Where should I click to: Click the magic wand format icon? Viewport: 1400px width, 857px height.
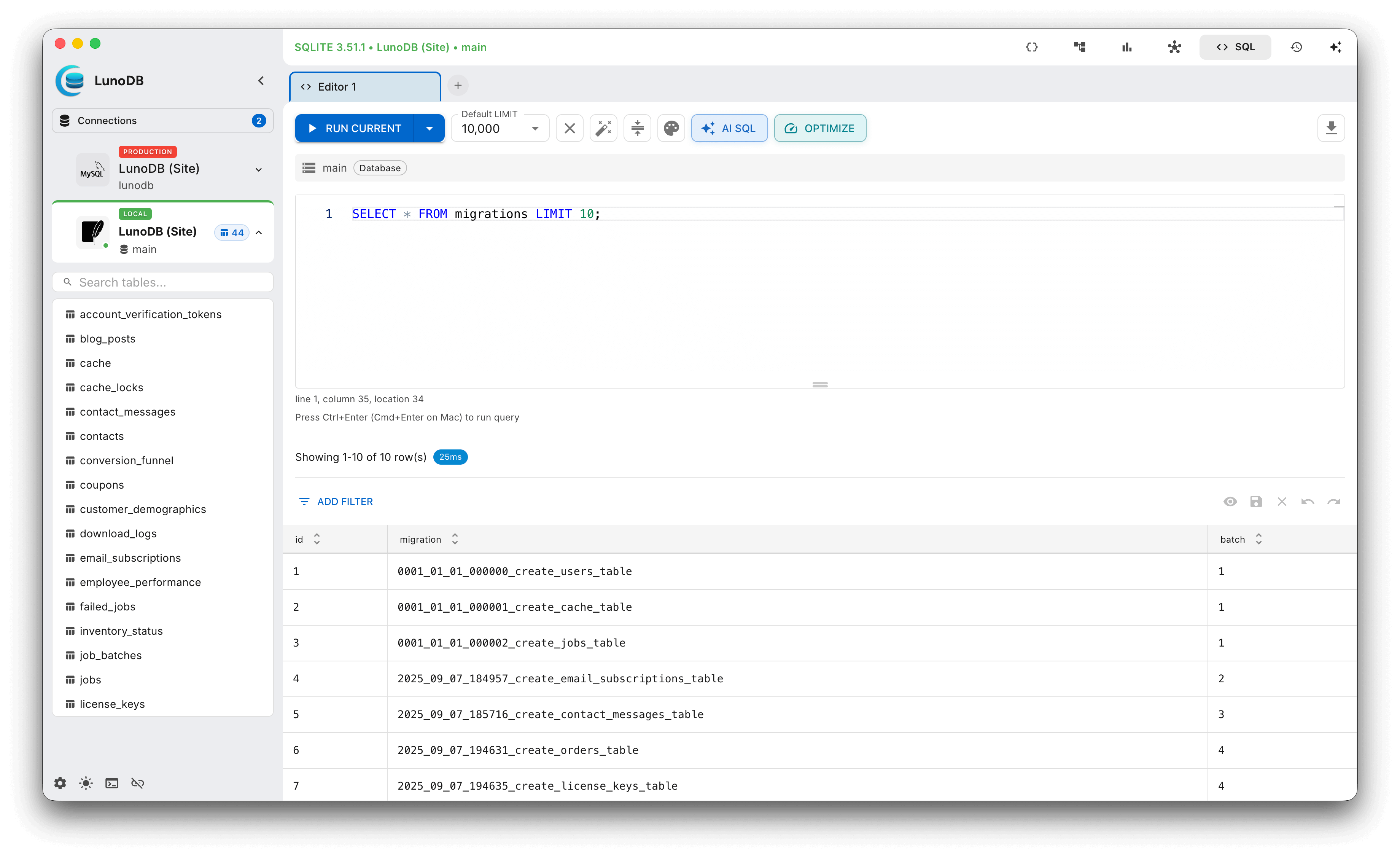click(x=603, y=129)
